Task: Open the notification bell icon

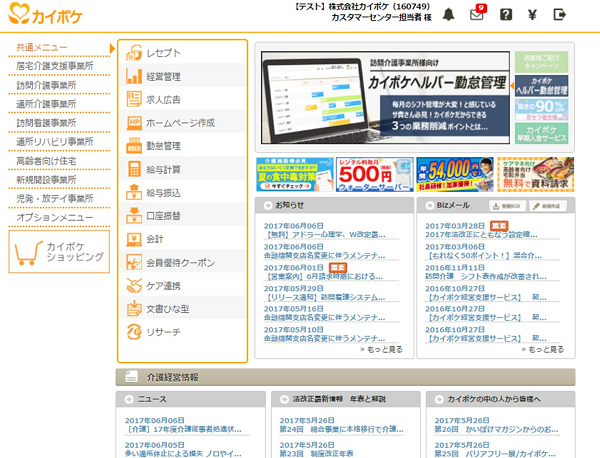Action: point(448,15)
